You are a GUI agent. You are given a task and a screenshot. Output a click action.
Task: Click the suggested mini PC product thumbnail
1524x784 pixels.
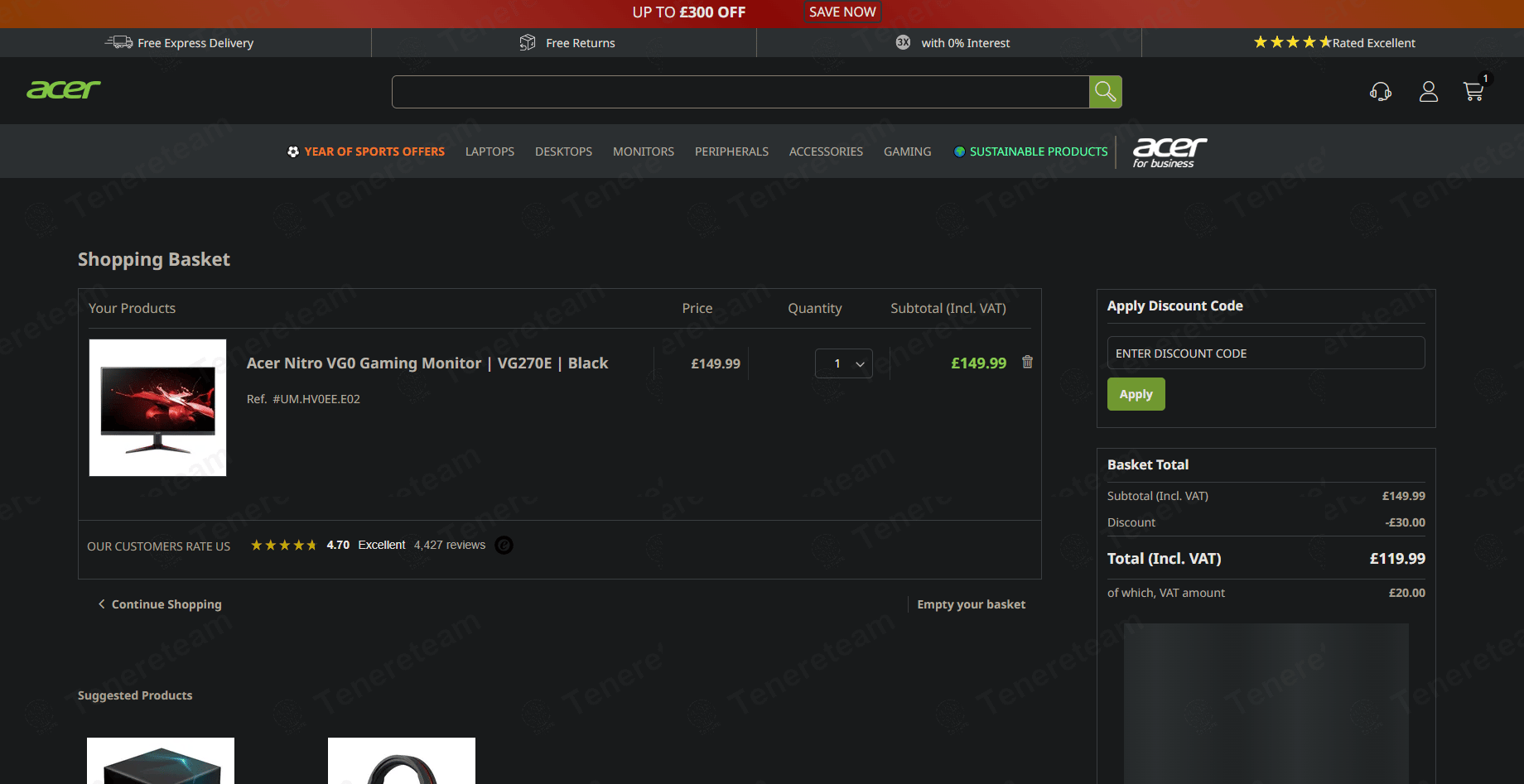click(x=161, y=760)
